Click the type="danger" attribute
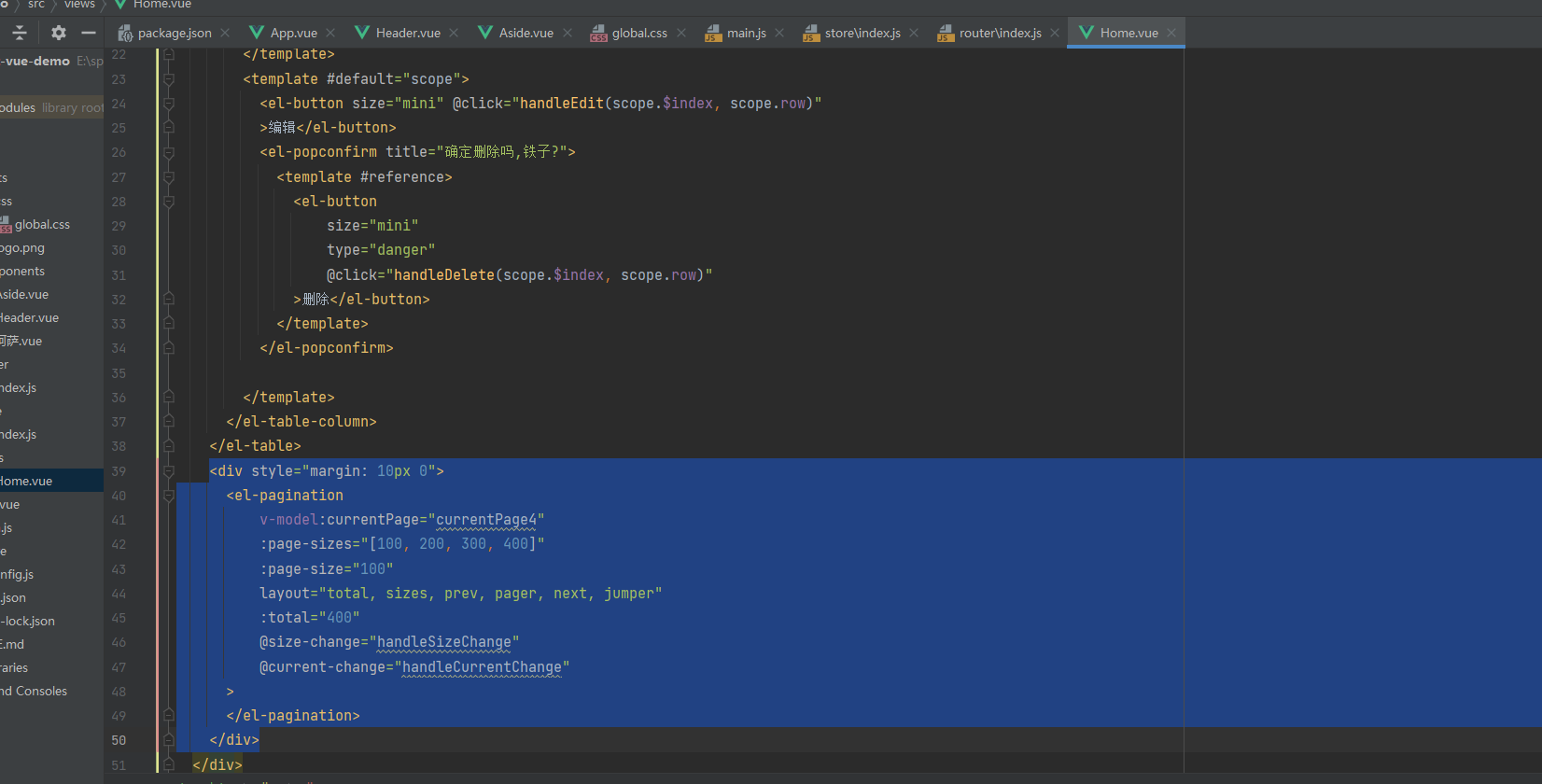1542x784 pixels. (x=381, y=250)
